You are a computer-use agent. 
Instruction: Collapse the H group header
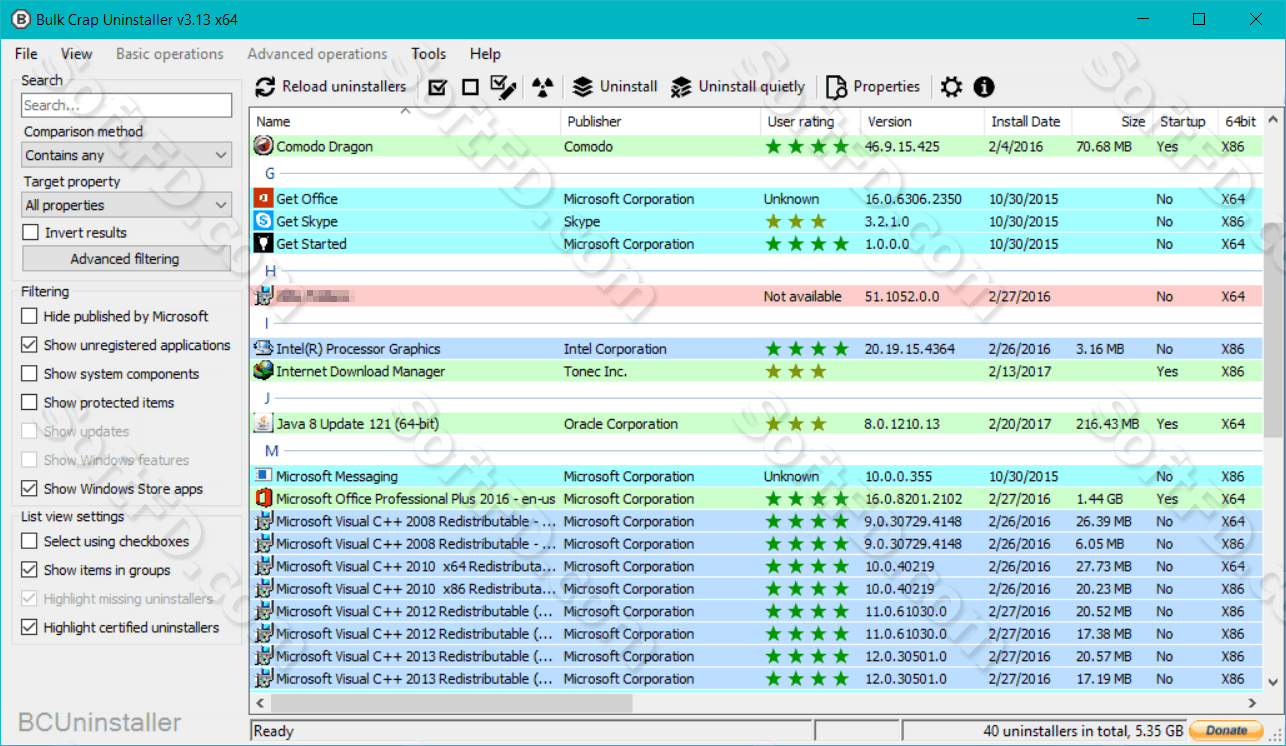click(x=270, y=270)
